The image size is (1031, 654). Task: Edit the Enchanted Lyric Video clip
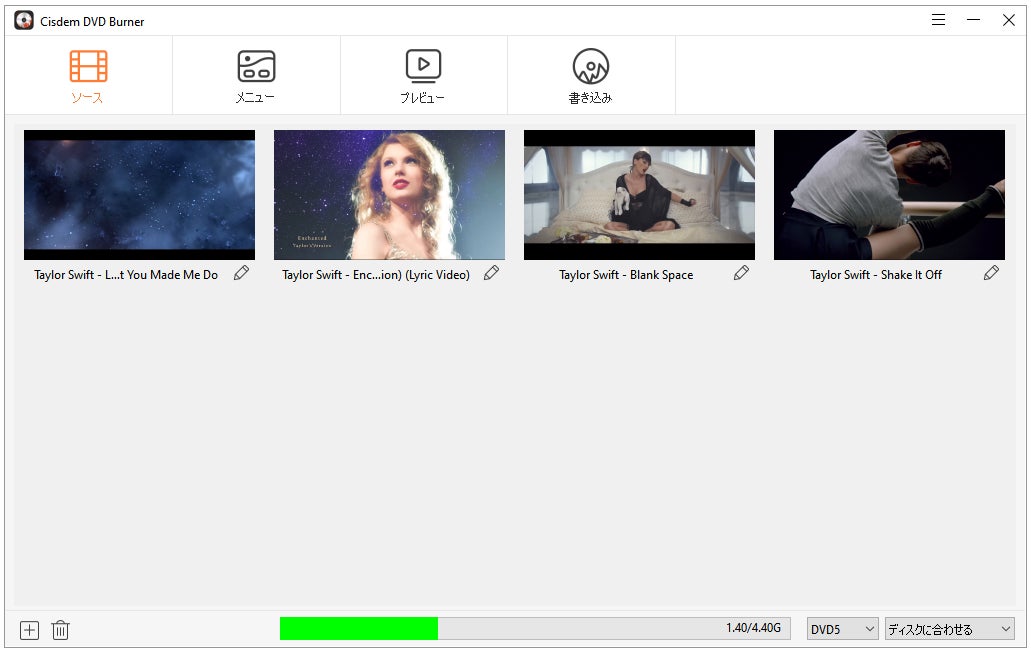[491, 273]
